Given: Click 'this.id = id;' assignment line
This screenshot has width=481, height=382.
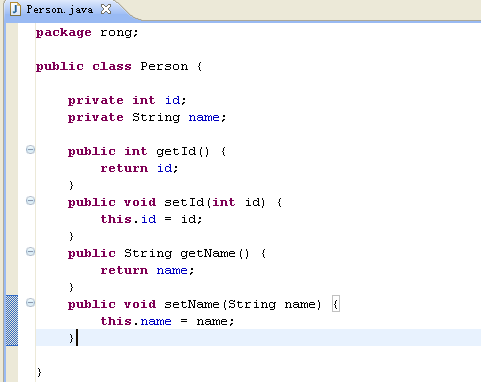Looking at the screenshot, I should (151, 219).
